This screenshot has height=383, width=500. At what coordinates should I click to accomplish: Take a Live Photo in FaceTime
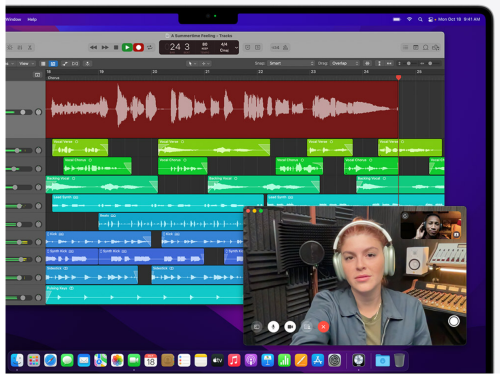click(x=454, y=321)
